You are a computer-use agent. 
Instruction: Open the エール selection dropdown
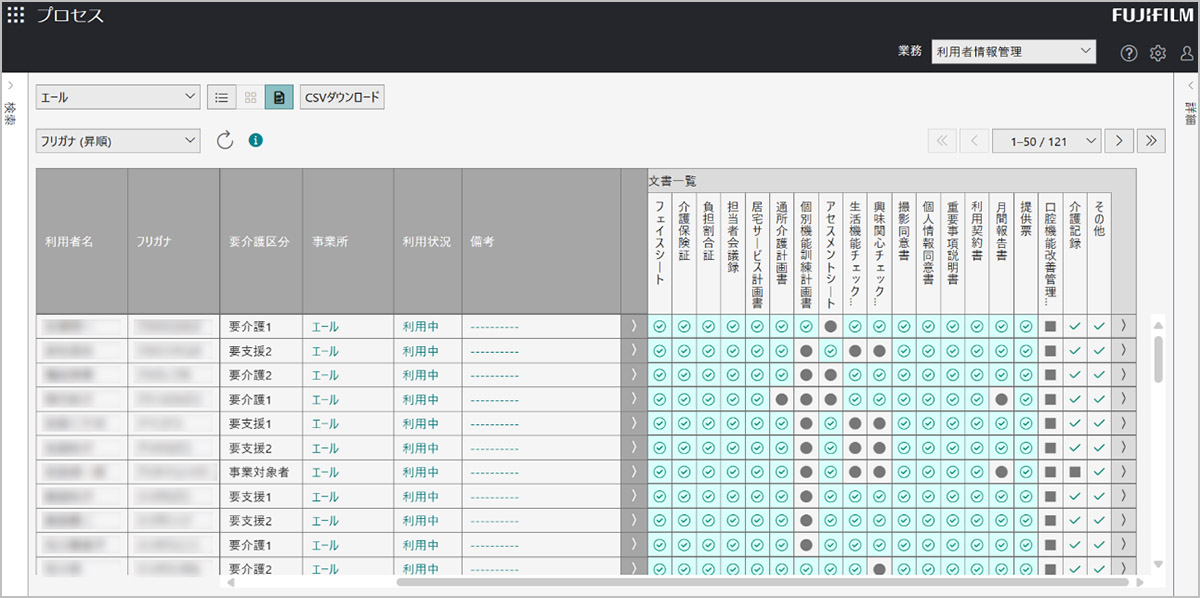pyautogui.click(x=118, y=97)
